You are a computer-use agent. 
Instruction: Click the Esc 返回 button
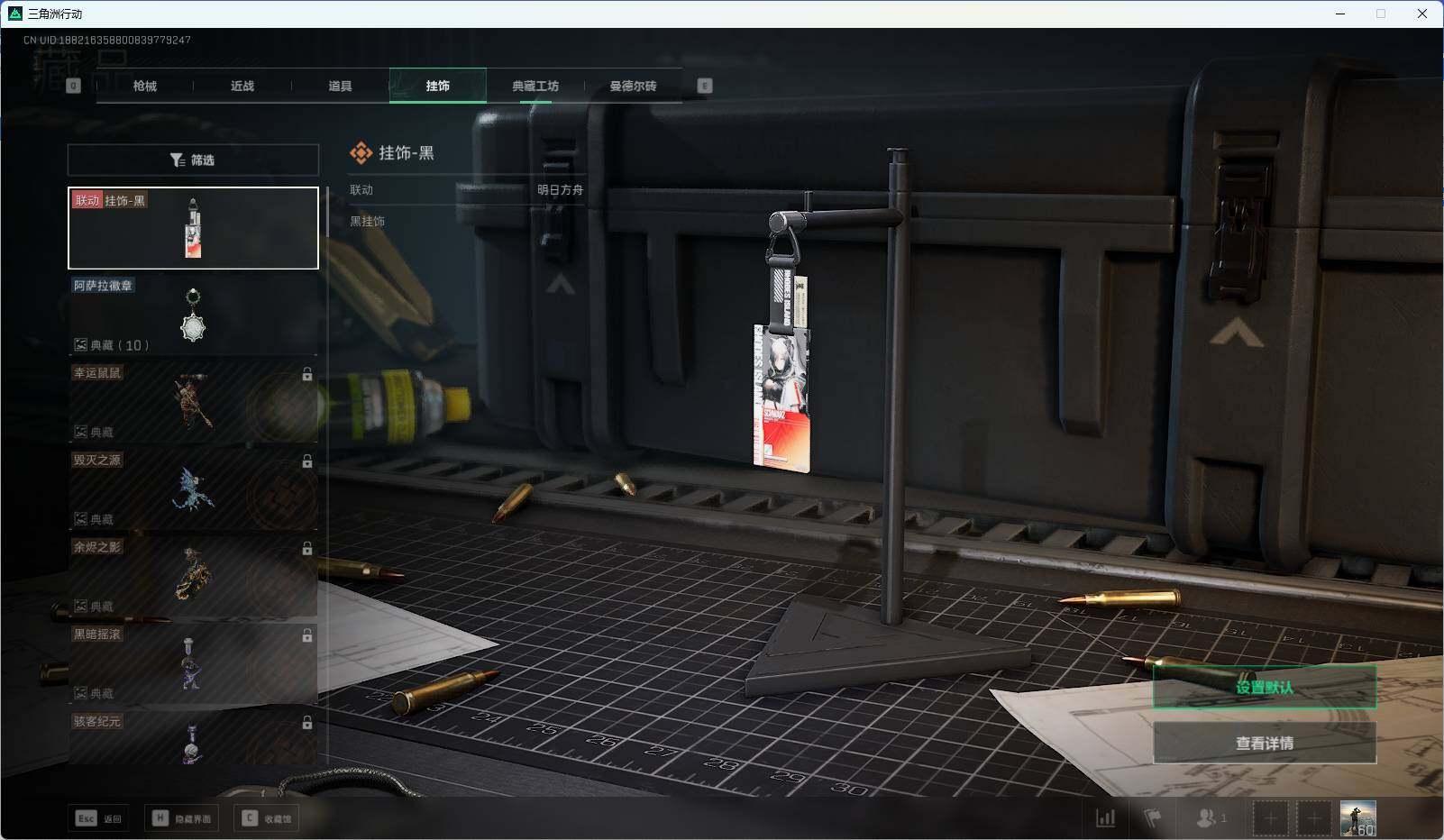point(98,818)
